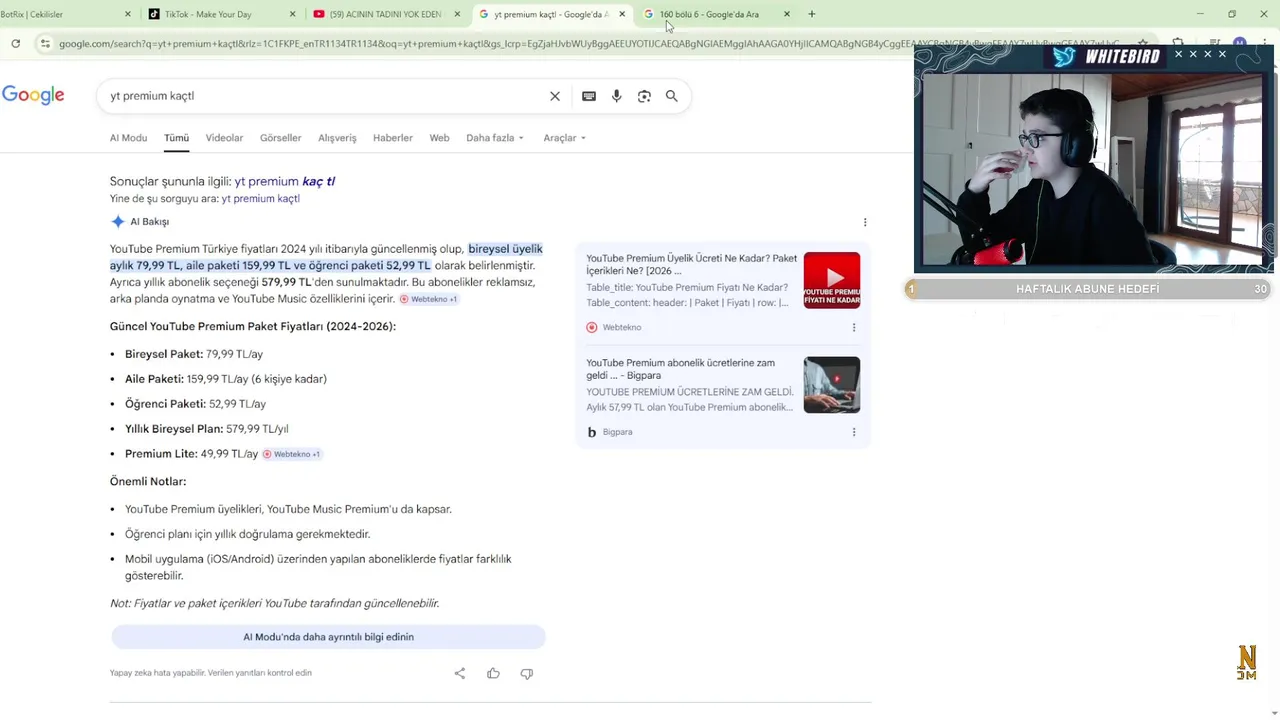Open the YouTube Premium Üyelik Ücreti Ne Kadar link
The image size is (1280, 720).
click(692, 264)
